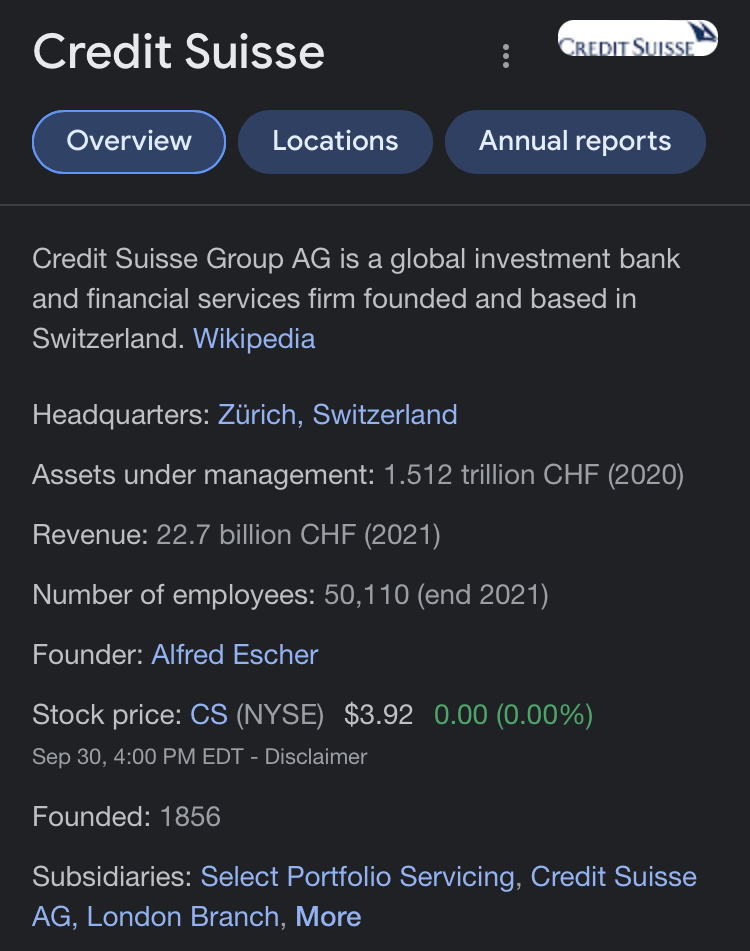The width and height of the screenshot is (750, 951).
Task: Open the three-dot more options menu
Action: coord(506,56)
